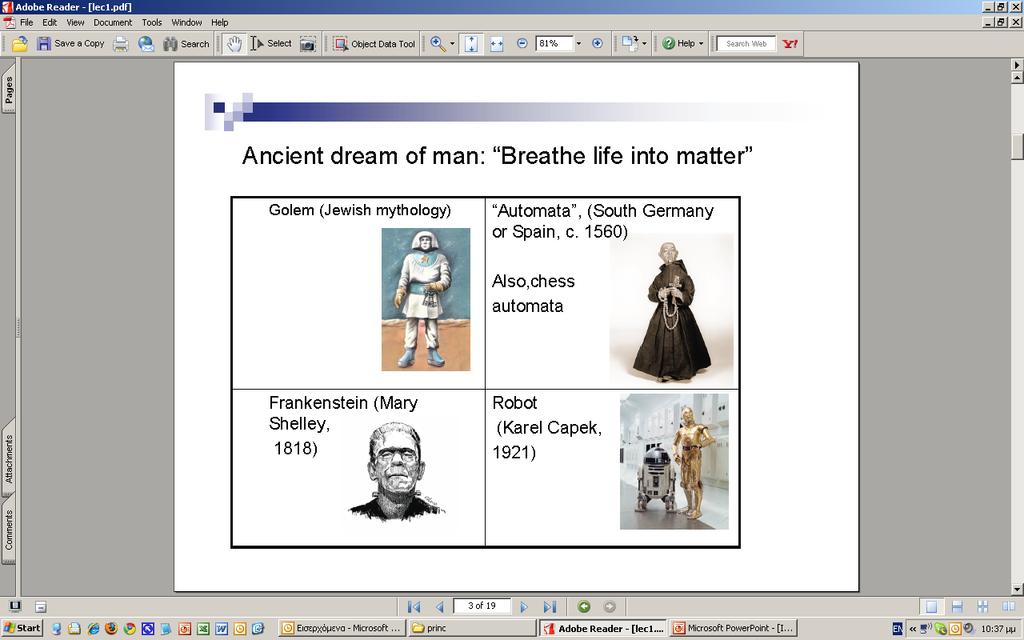Click the Search Web input field
This screenshot has height=640, width=1024.
[746, 44]
